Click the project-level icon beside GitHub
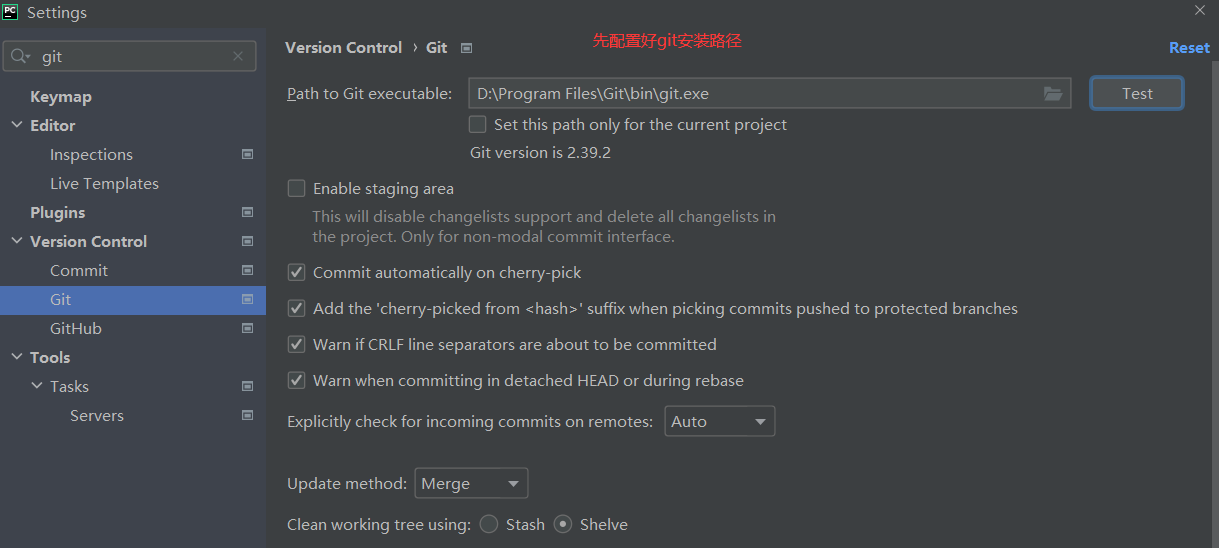1219x548 pixels. coord(247,328)
